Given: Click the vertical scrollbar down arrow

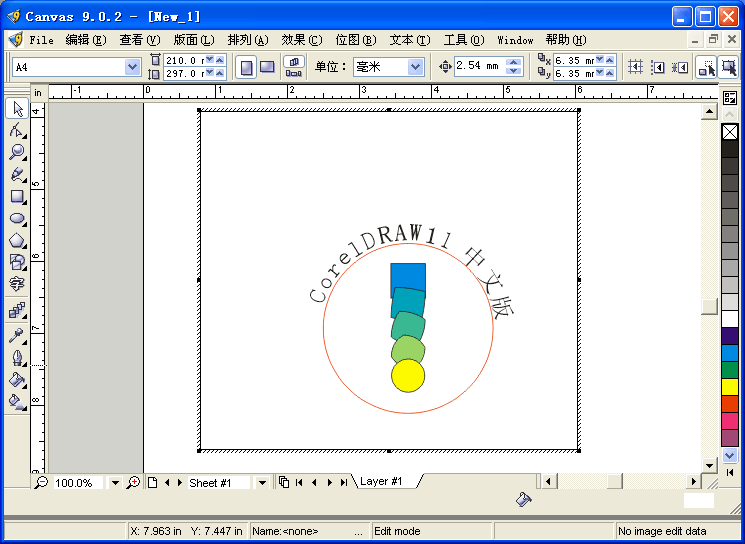Looking at the screenshot, I should (x=709, y=465).
